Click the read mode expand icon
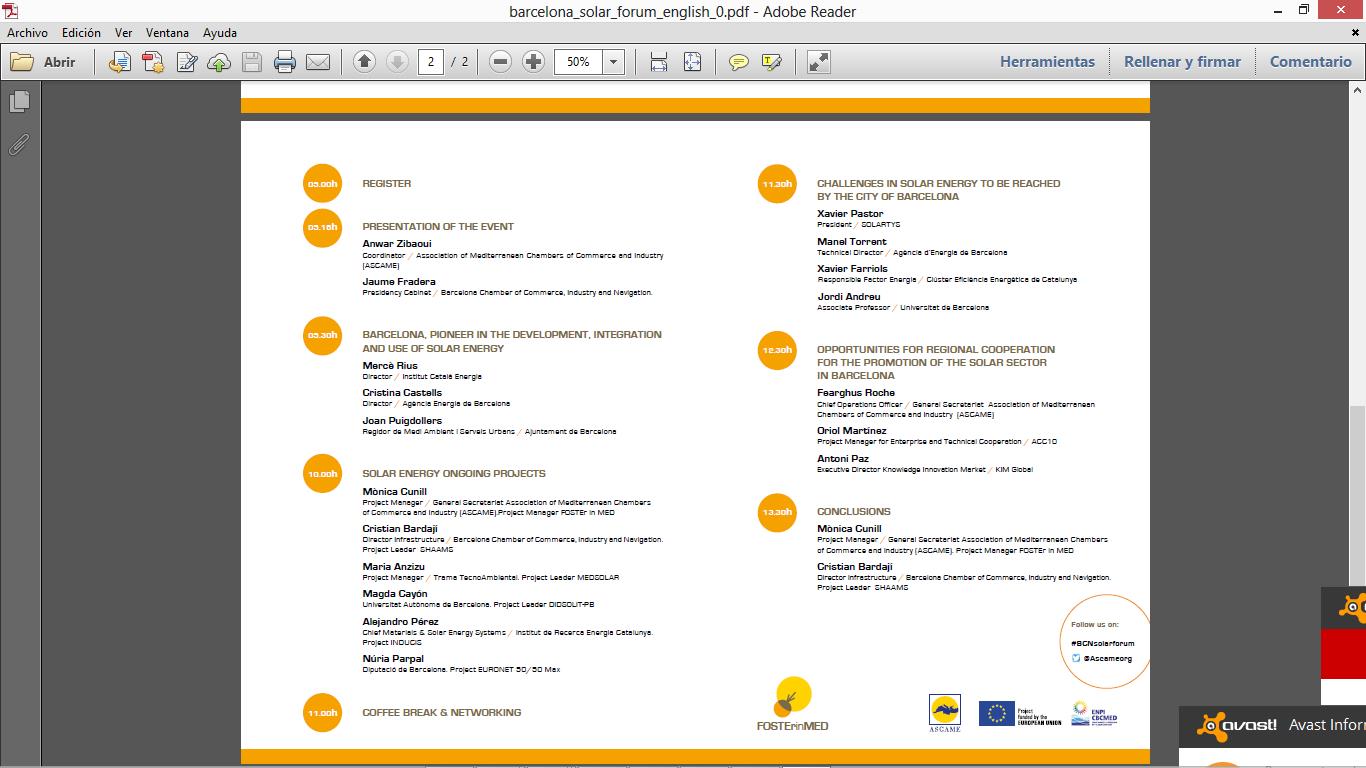1366x768 pixels. click(818, 62)
